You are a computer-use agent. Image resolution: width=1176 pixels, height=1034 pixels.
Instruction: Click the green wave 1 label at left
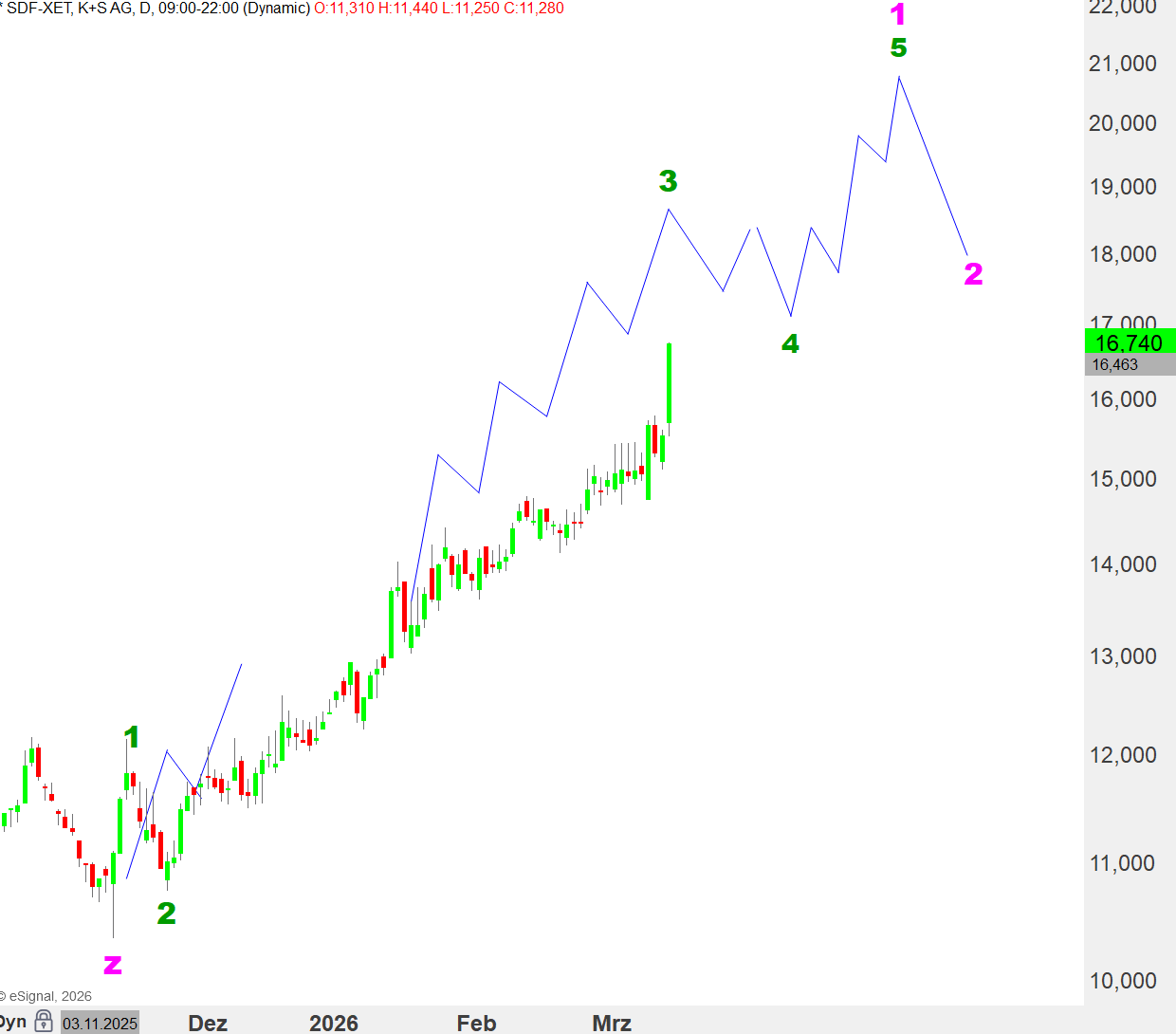(132, 737)
